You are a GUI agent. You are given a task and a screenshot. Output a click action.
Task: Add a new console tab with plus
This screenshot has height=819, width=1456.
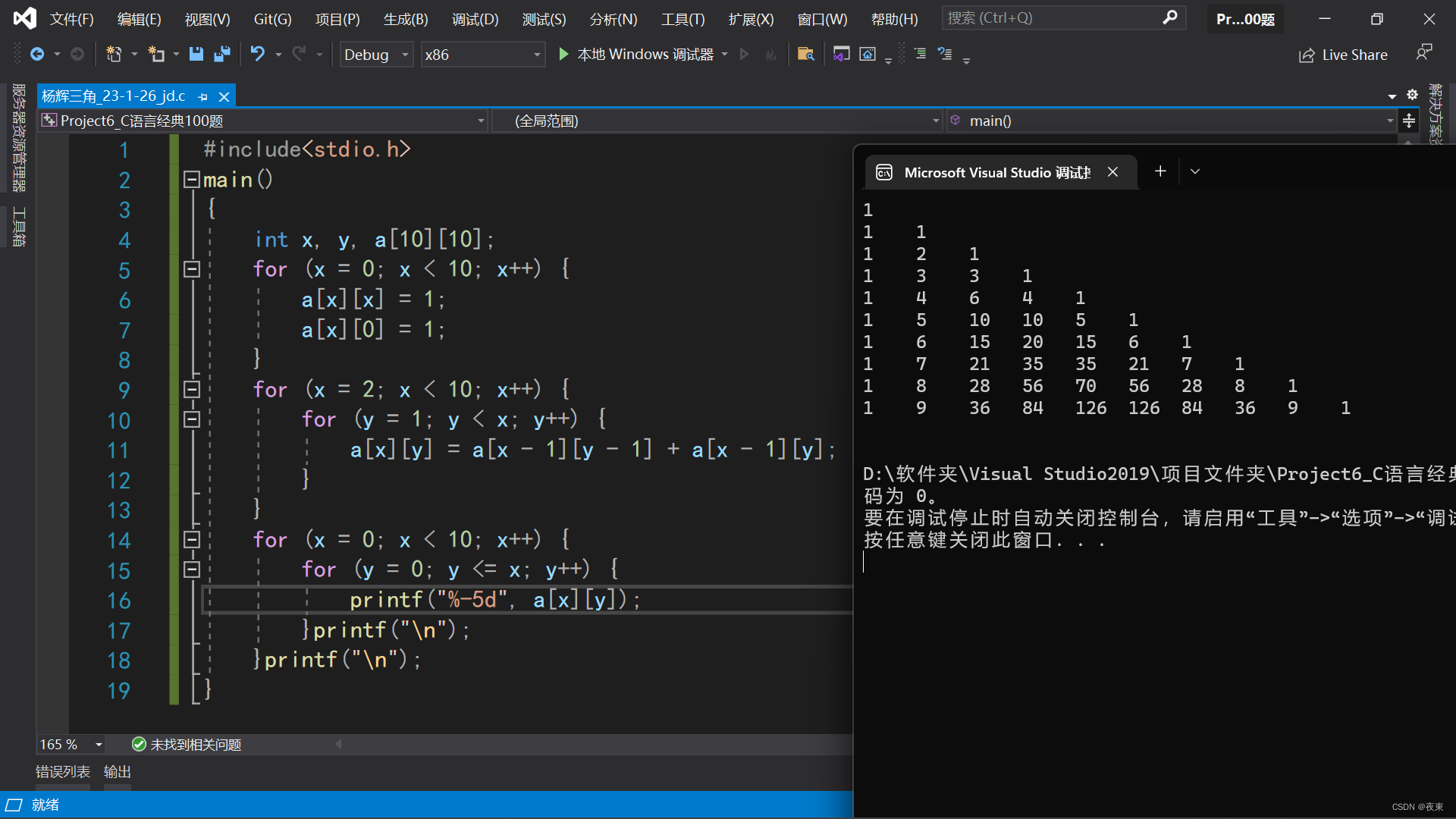click(x=1160, y=171)
